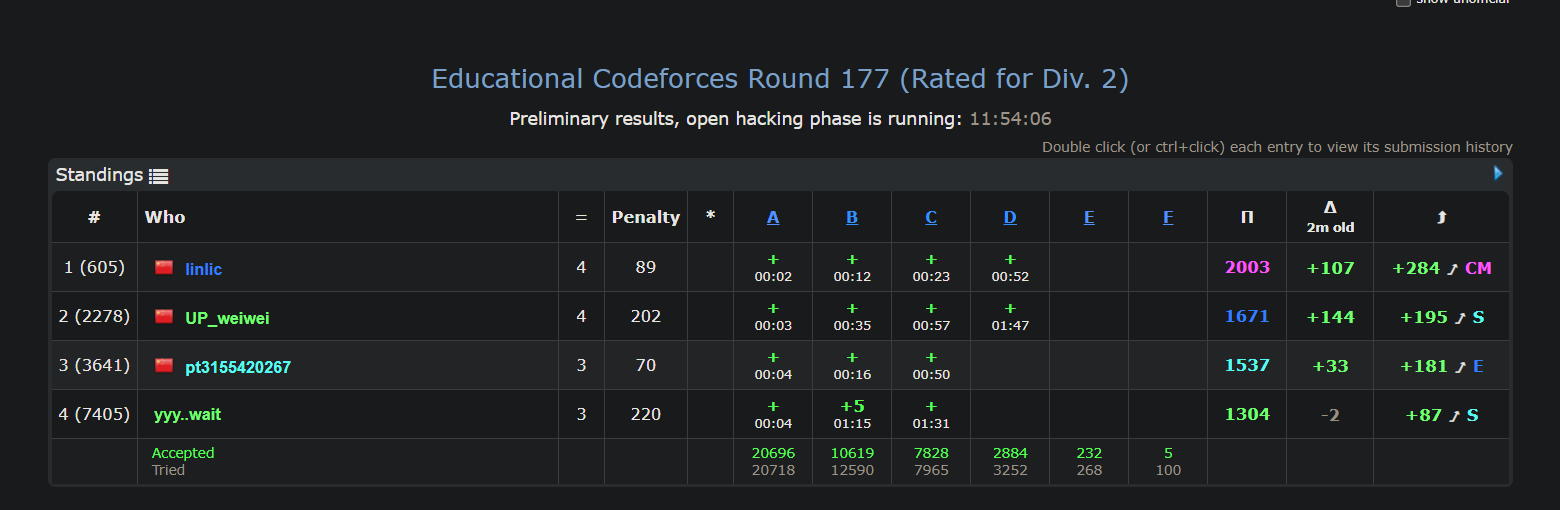Click China flag next to pt3155420267
1560x510 pixels.
pyautogui.click(x=164, y=366)
